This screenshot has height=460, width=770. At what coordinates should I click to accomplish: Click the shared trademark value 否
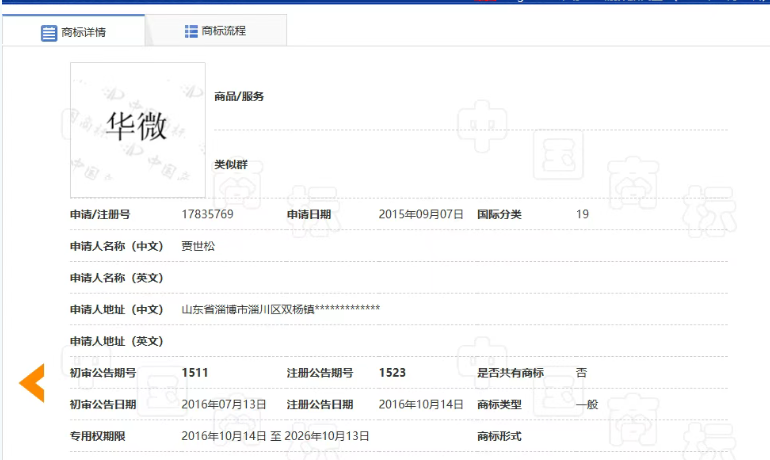pyautogui.click(x=581, y=373)
